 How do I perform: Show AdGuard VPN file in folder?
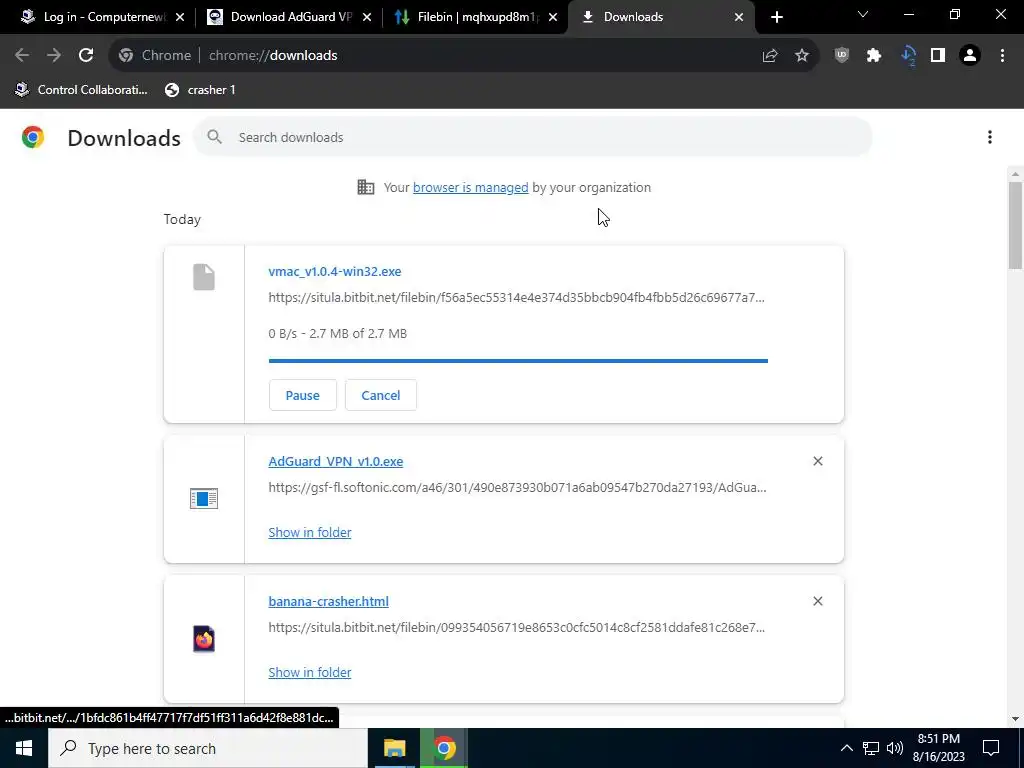(x=310, y=532)
